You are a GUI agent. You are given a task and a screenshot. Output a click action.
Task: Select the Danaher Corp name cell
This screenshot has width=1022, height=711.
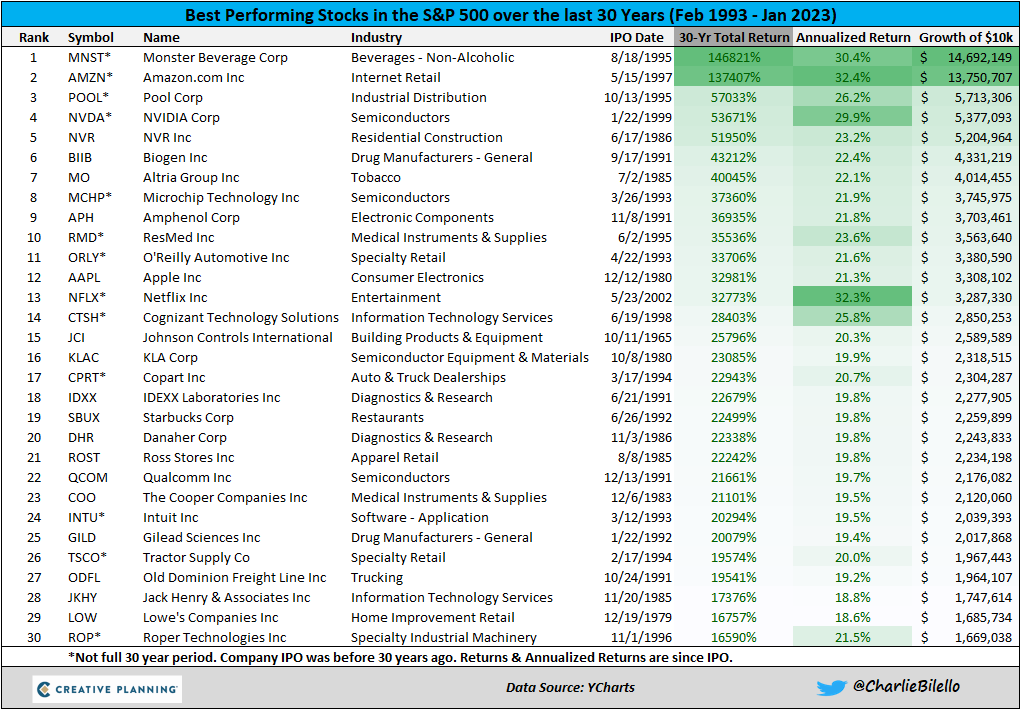coord(184,437)
